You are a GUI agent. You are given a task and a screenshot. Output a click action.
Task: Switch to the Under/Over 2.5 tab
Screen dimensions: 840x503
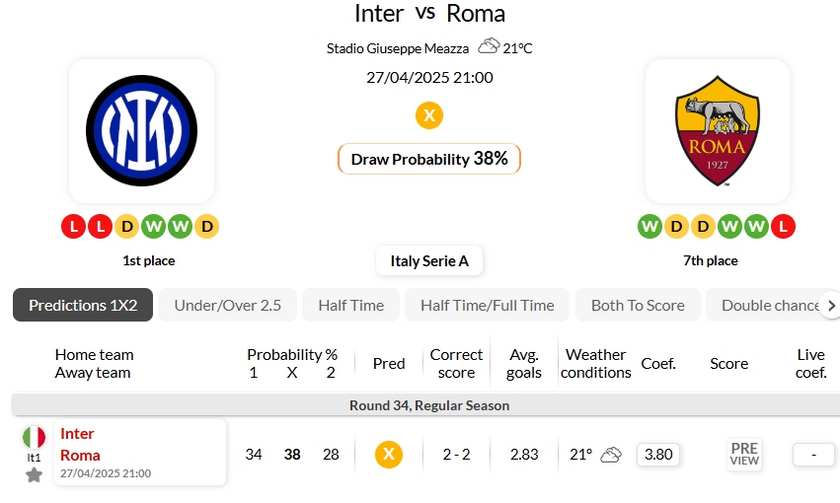228,305
